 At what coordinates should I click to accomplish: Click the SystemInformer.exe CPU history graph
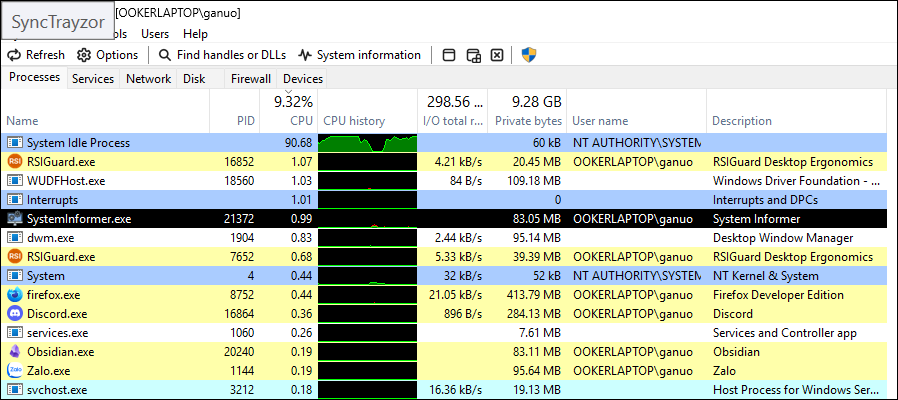pyautogui.click(x=367, y=219)
